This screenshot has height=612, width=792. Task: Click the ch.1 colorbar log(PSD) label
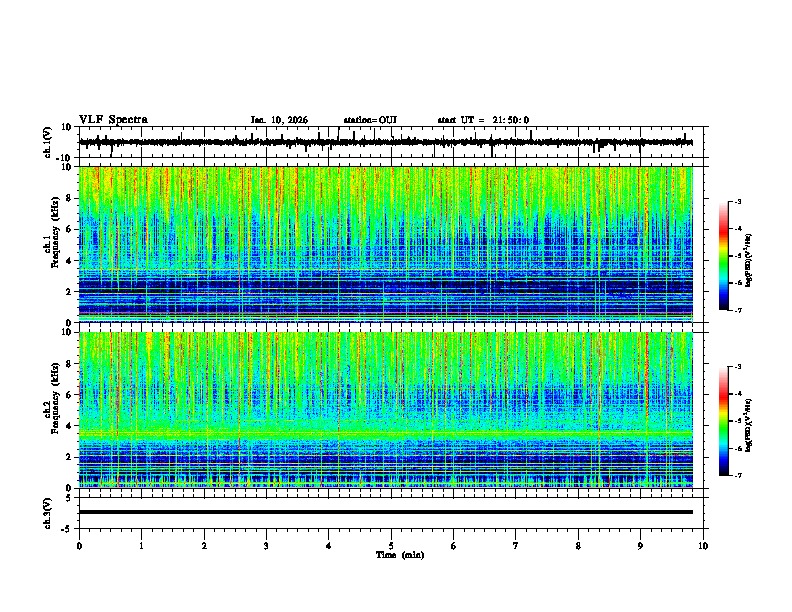click(749, 261)
